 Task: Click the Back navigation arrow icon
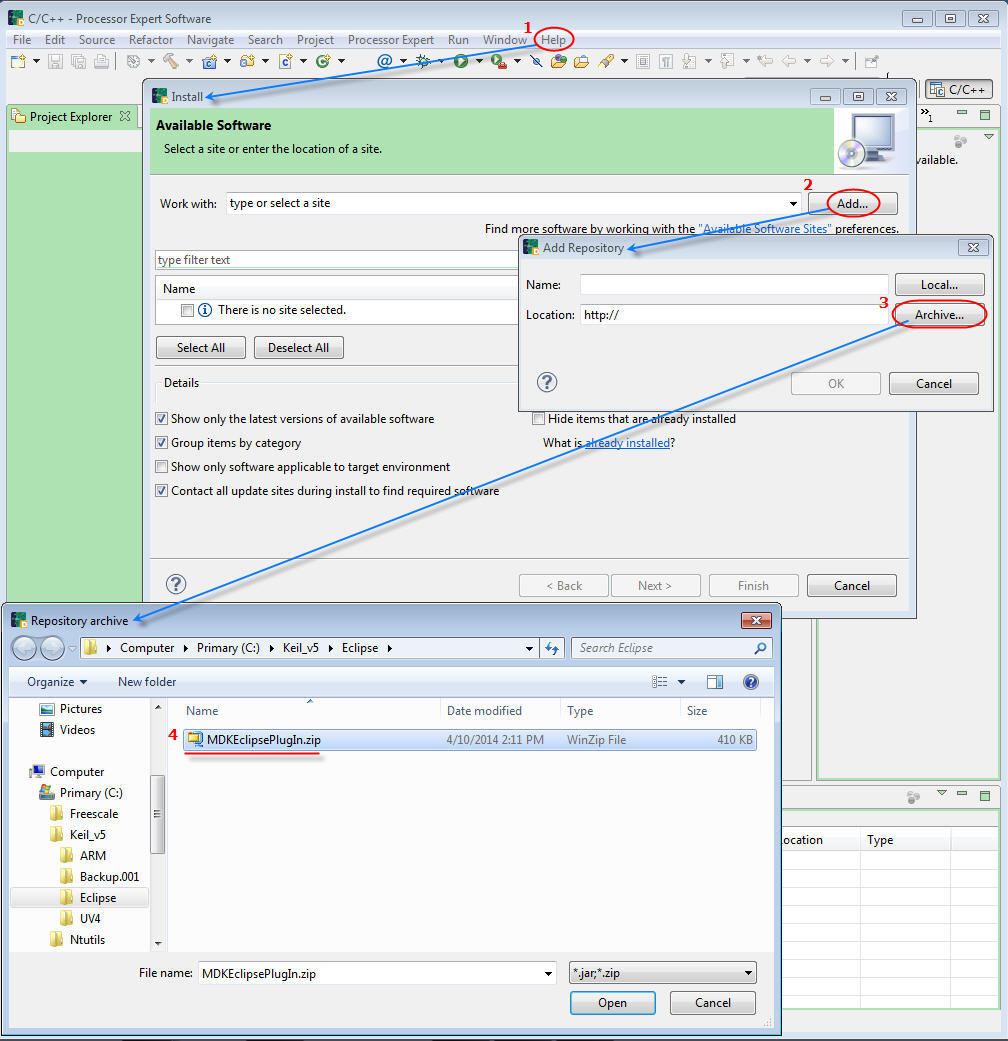coord(789,61)
